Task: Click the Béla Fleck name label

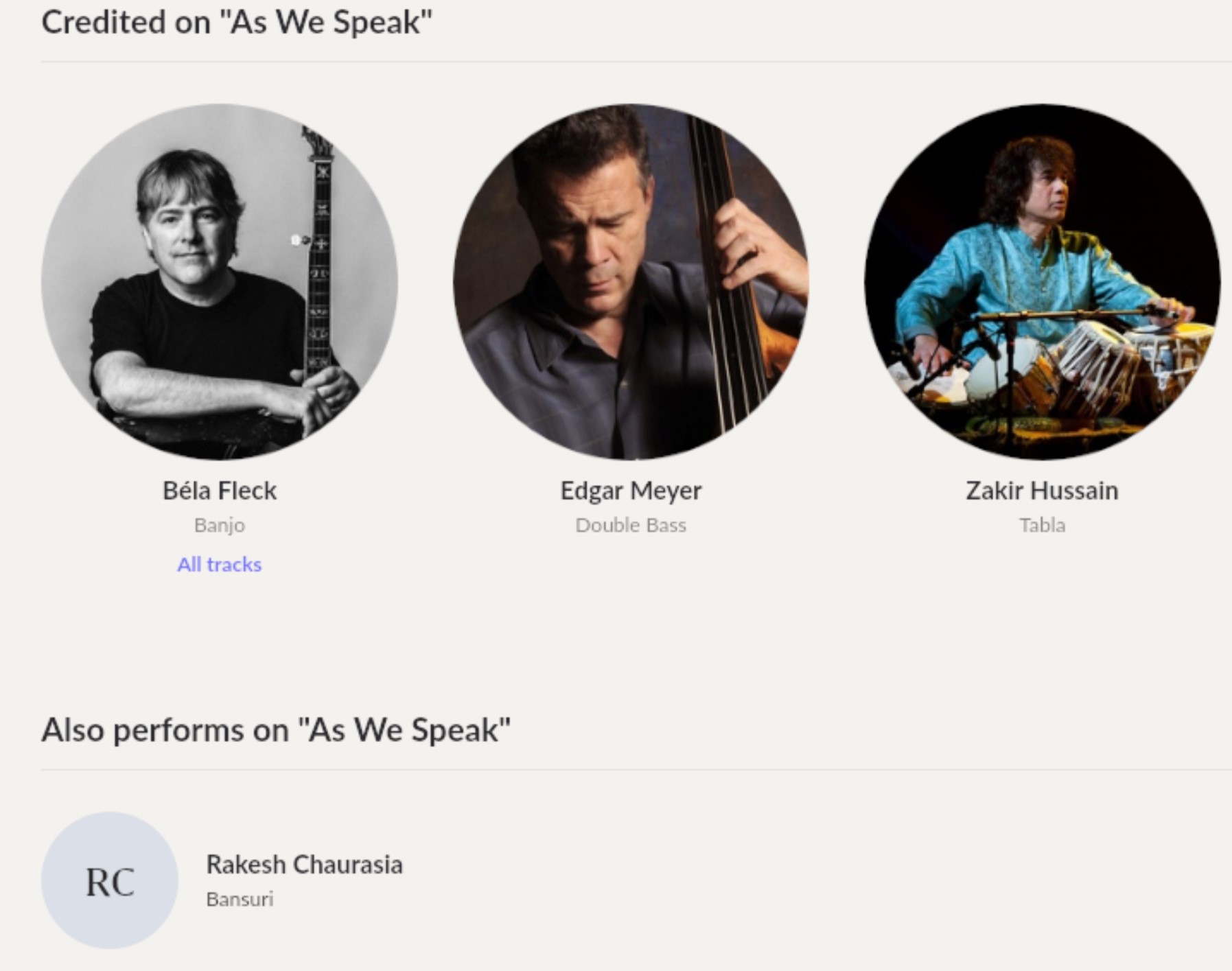Action: [220, 491]
